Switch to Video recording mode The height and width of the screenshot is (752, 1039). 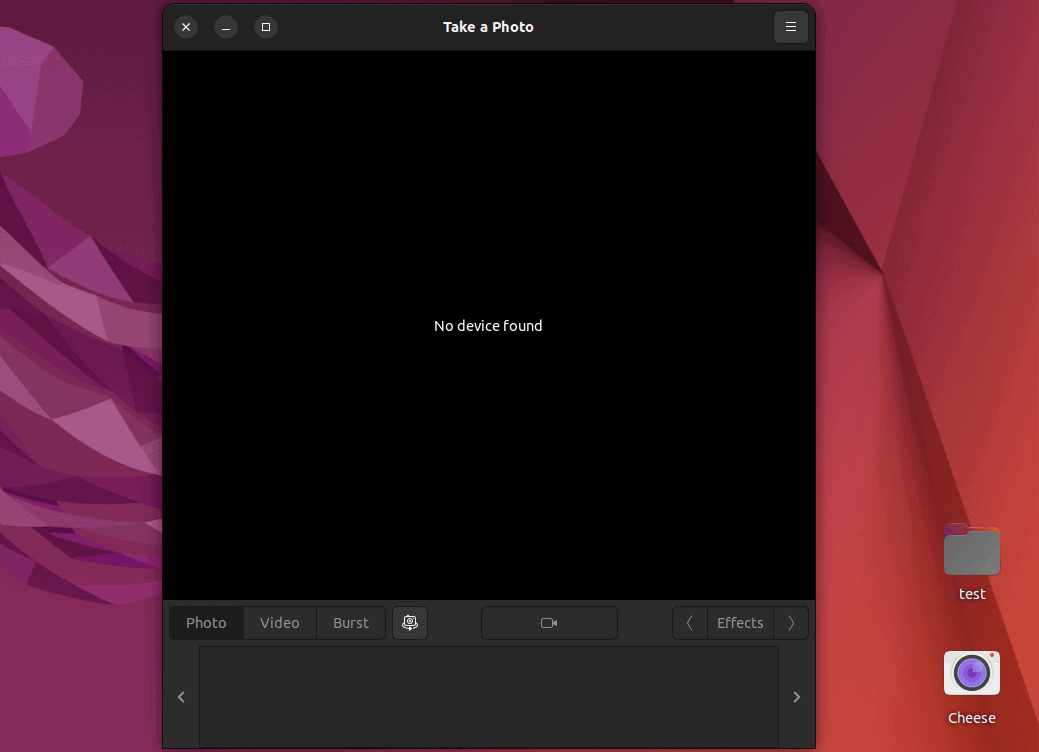280,622
